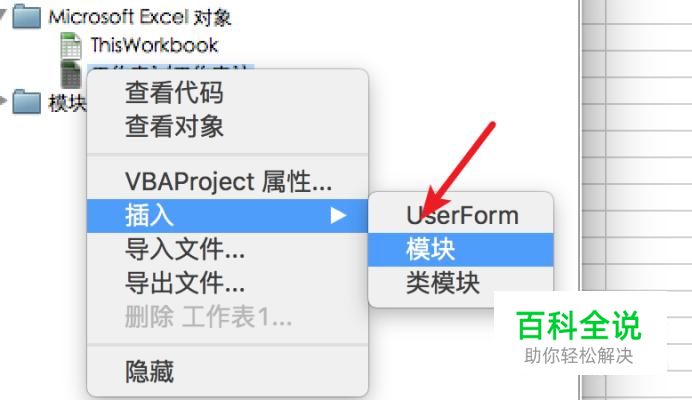Click the dark worksheet icon below ThisWorkbook
This screenshot has width=692, height=400.
[71, 75]
